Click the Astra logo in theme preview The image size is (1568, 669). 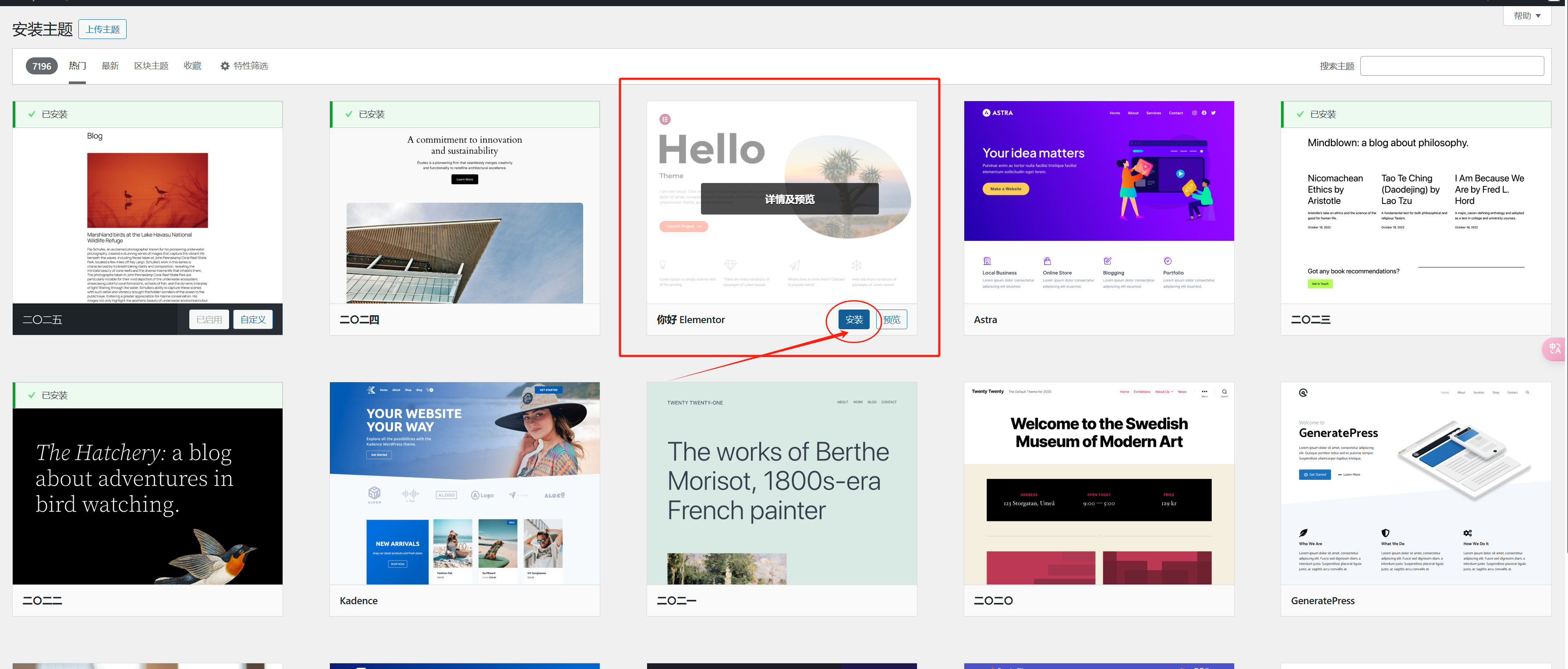pyautogui.click(x=997, y=113)
